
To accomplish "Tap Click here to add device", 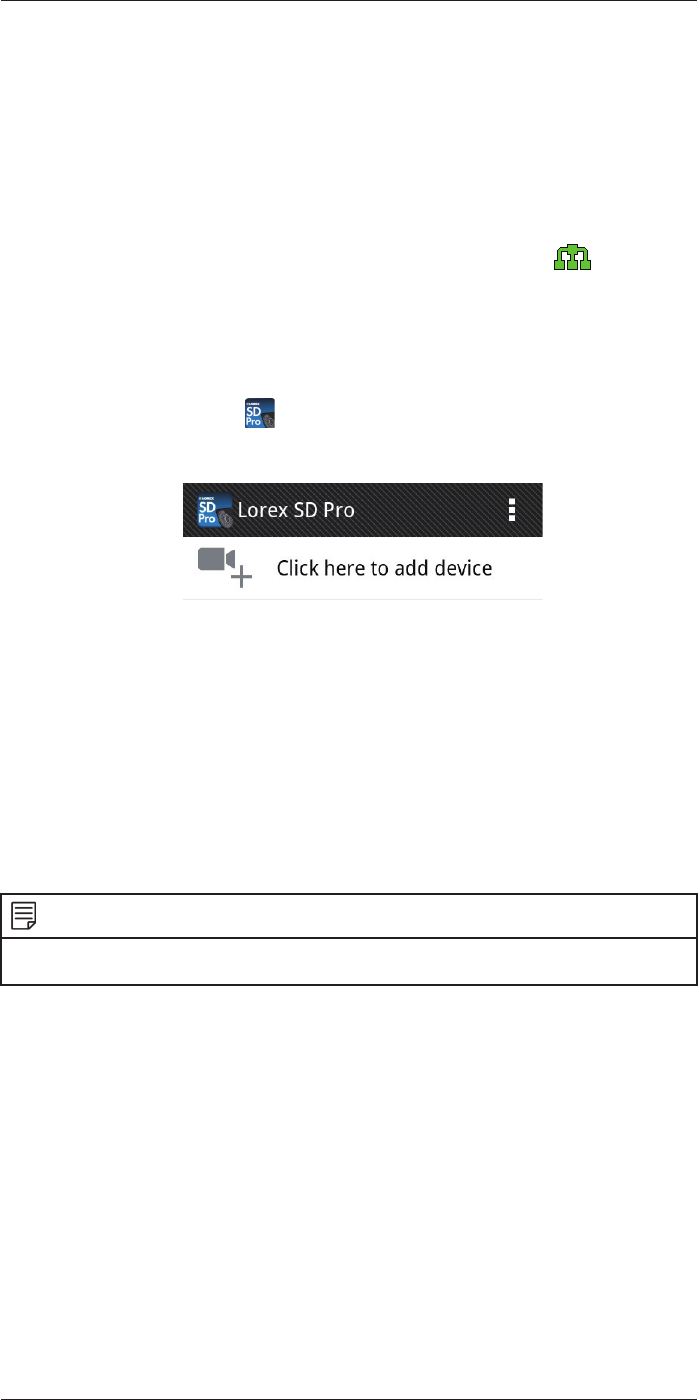I will click(384, 568).
